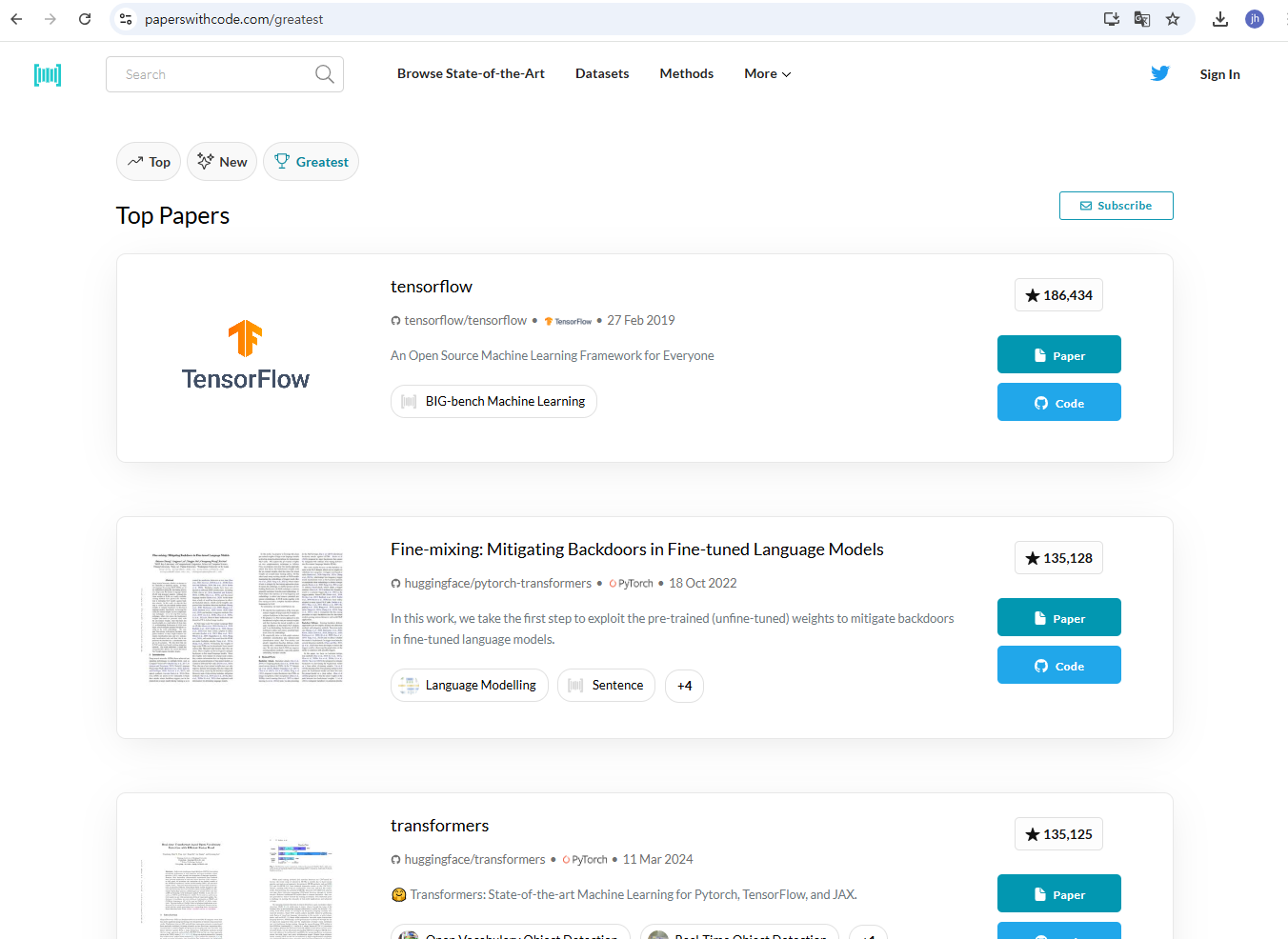Open the huggingface/transformers repository link
The image size is (1288, 939).
pos(474,859)
